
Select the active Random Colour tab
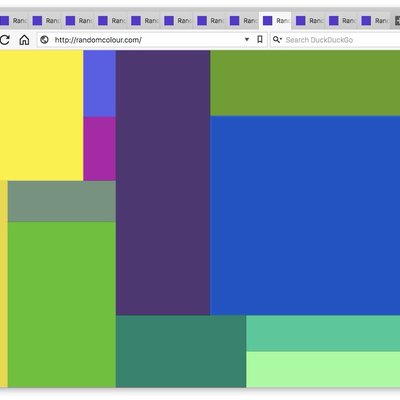click(275, 21)
